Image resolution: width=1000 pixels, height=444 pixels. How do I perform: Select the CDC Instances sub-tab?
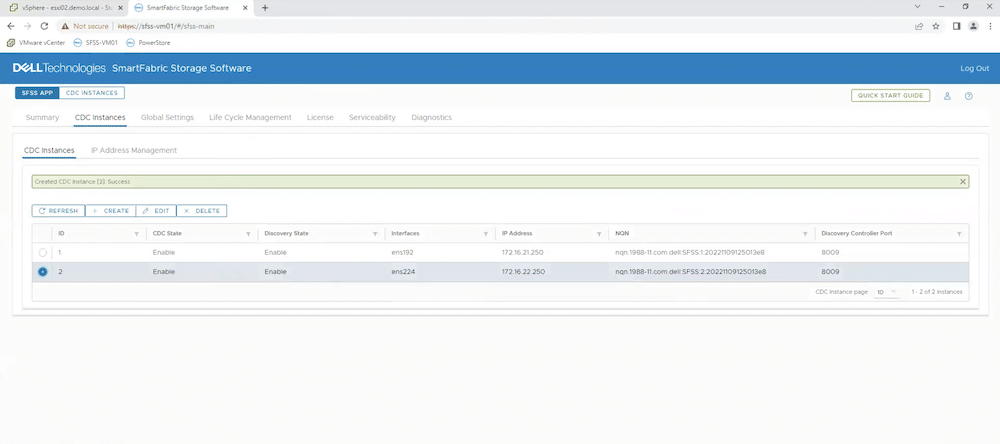tap(49, 151)
